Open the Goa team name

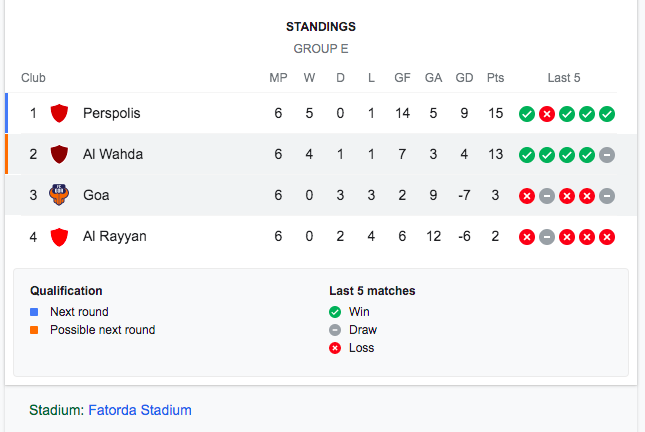96,195
